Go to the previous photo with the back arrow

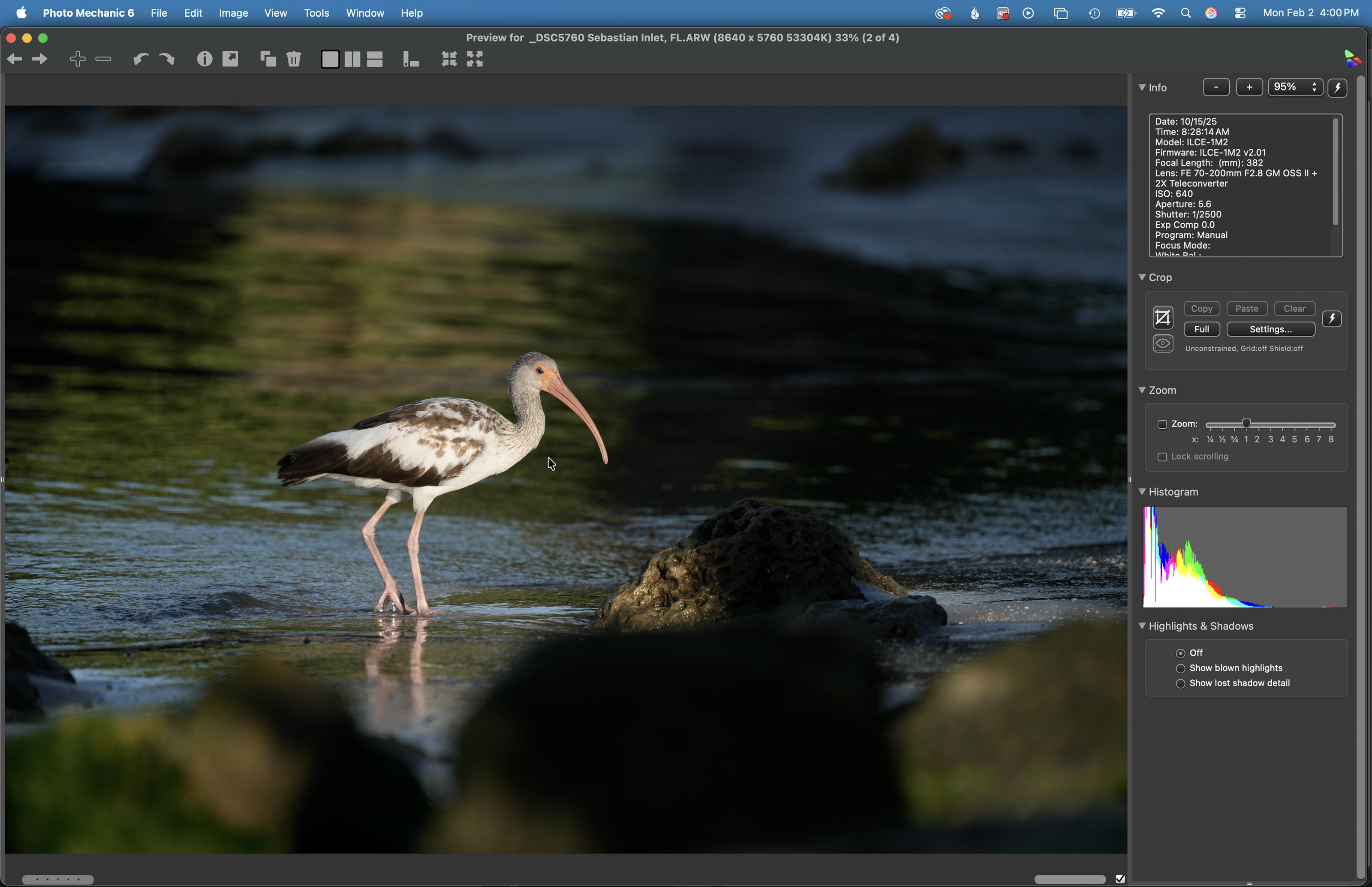click(15, 59)
